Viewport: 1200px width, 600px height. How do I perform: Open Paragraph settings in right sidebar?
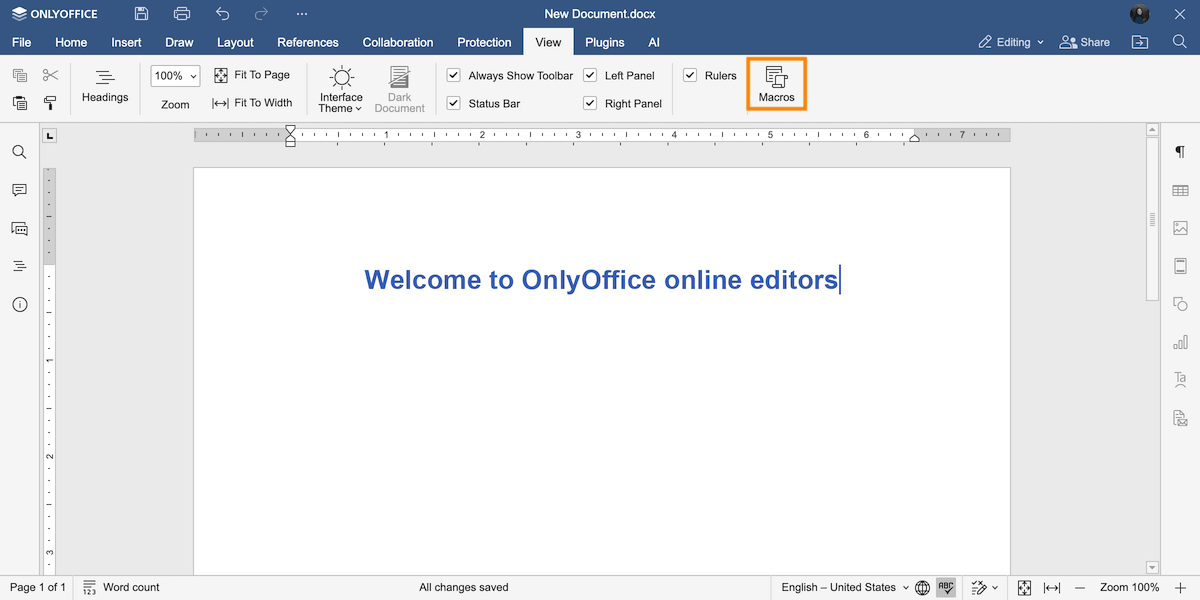[1180, 152]
